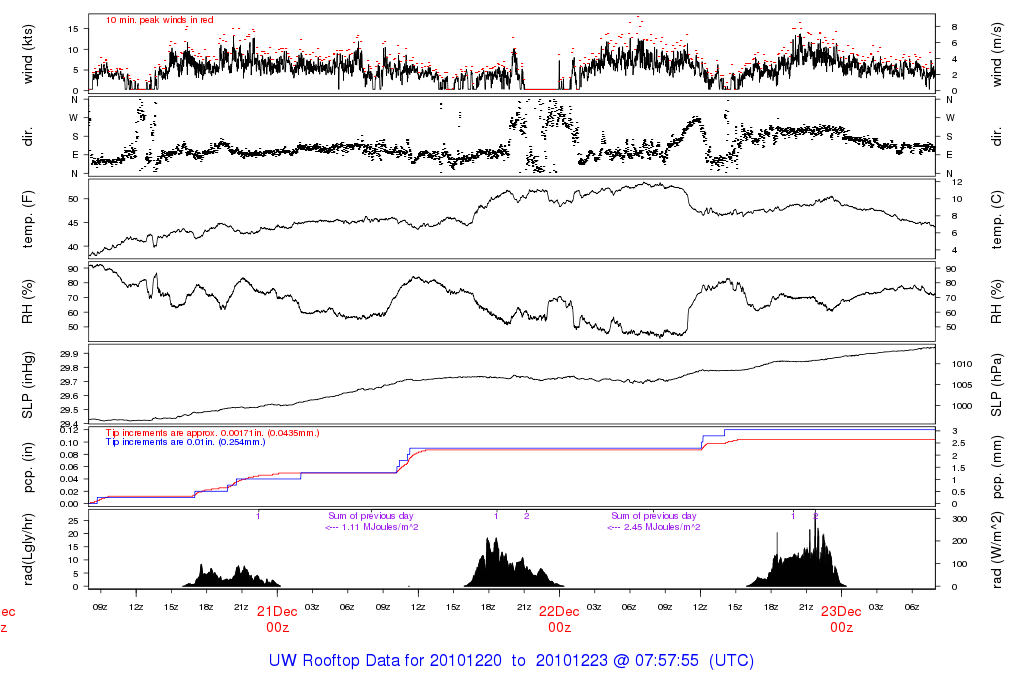Select the 'rad(Lgly/hr)' axis label

click(27, 550)
